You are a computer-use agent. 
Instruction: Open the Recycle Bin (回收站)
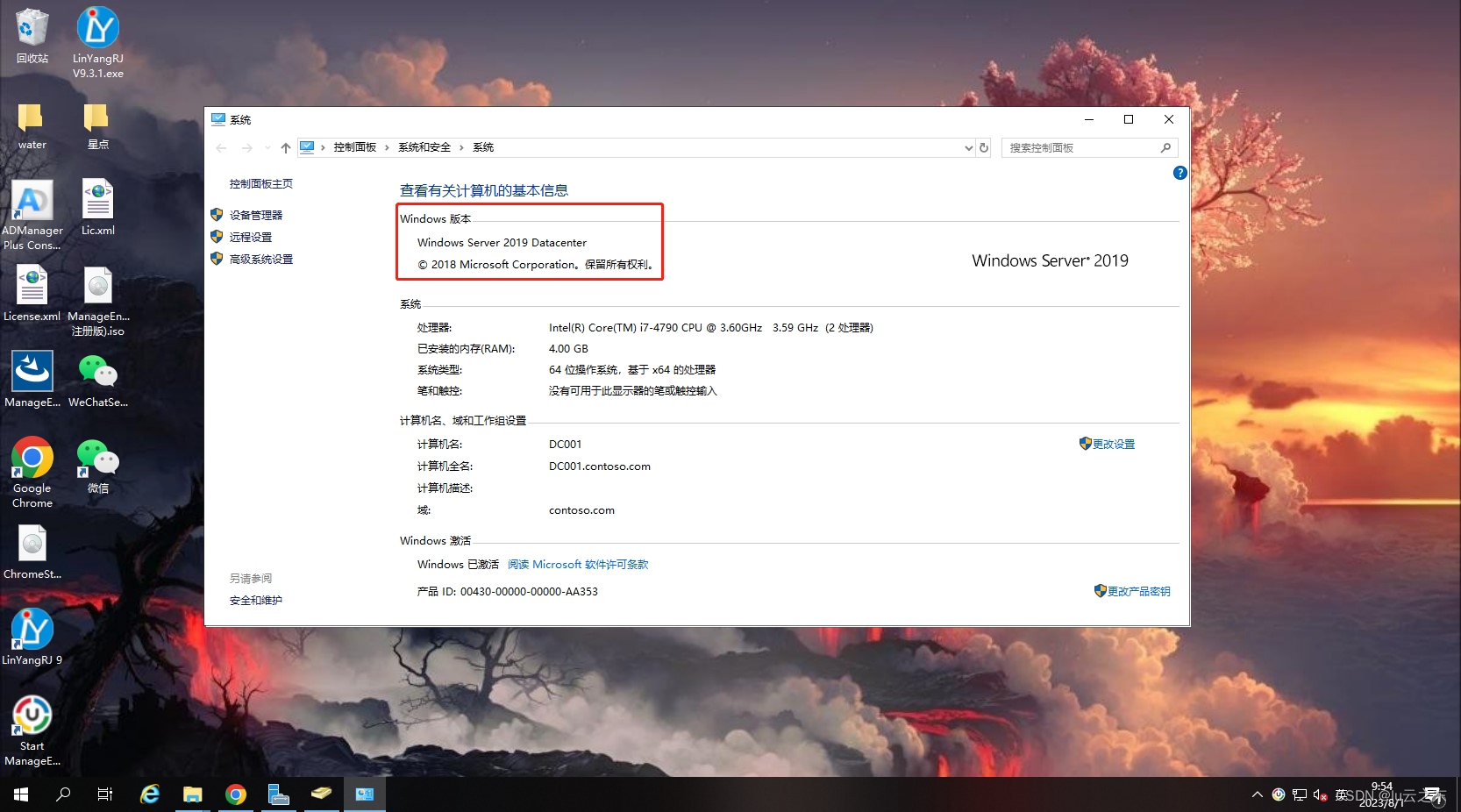pos(32,26)
